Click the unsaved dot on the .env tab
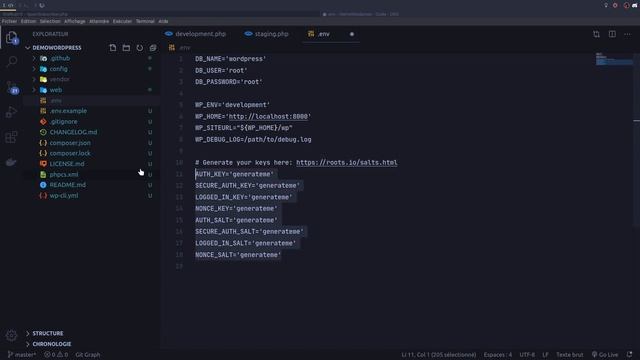This screenshot has width=640, height=360. [x=351, y=34]
